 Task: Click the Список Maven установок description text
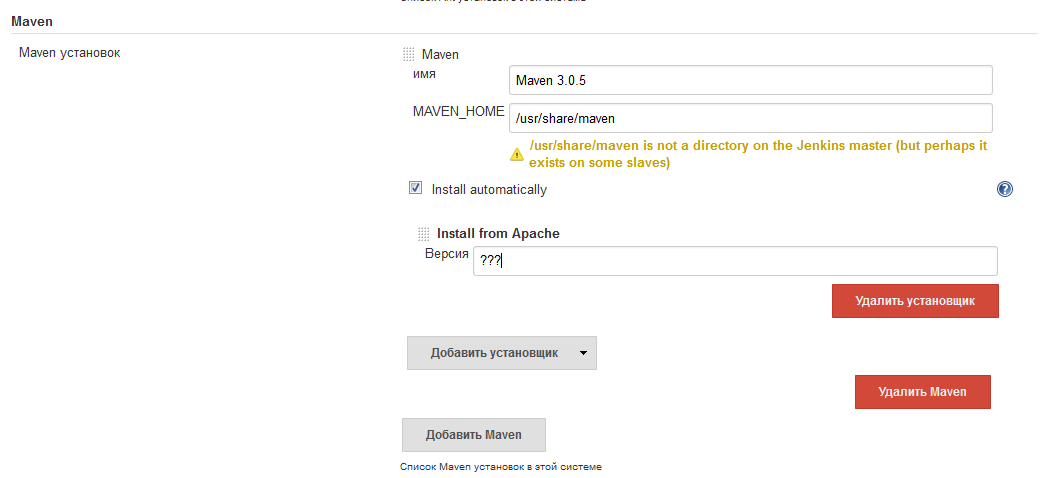point(501,466)
